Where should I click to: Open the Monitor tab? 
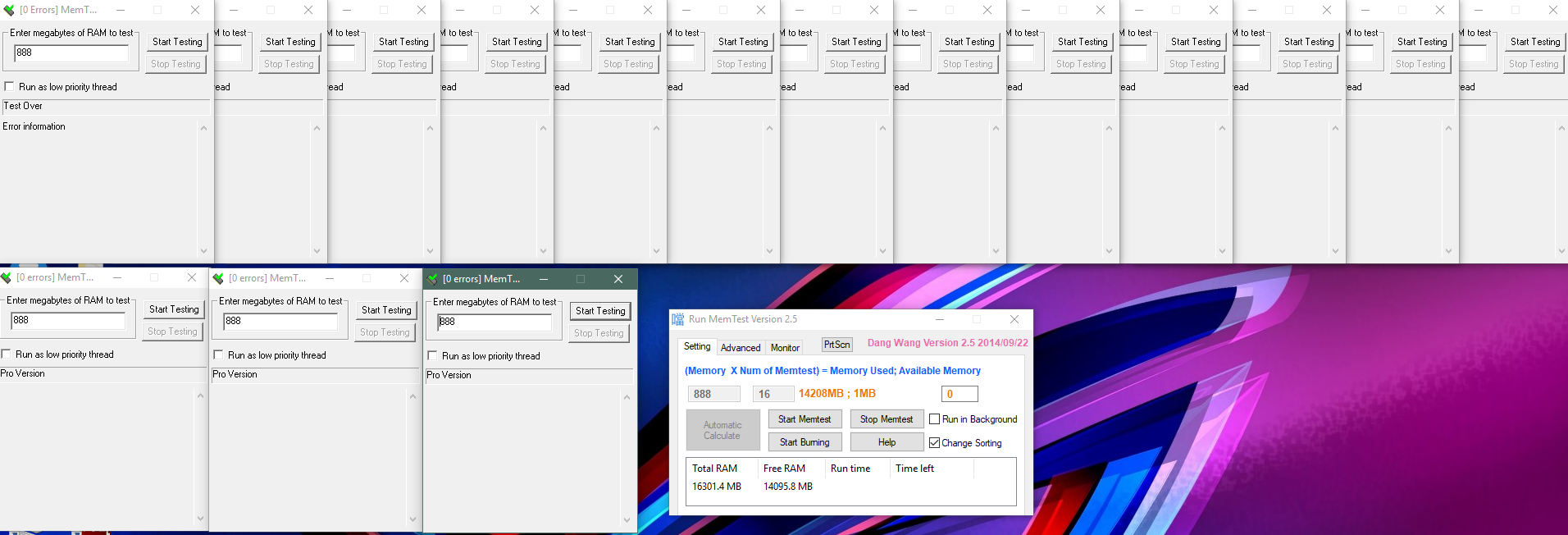(x=785, y=348)
